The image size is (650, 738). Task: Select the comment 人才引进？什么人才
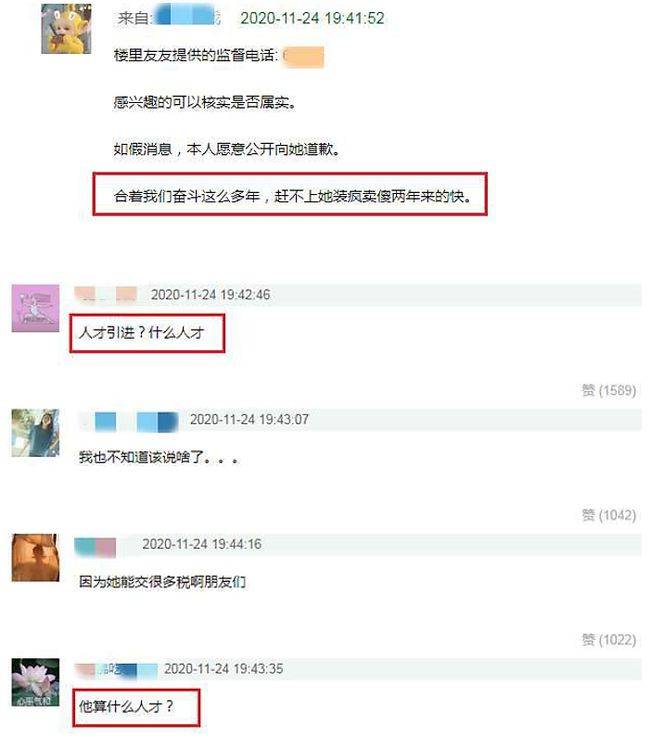142,333
